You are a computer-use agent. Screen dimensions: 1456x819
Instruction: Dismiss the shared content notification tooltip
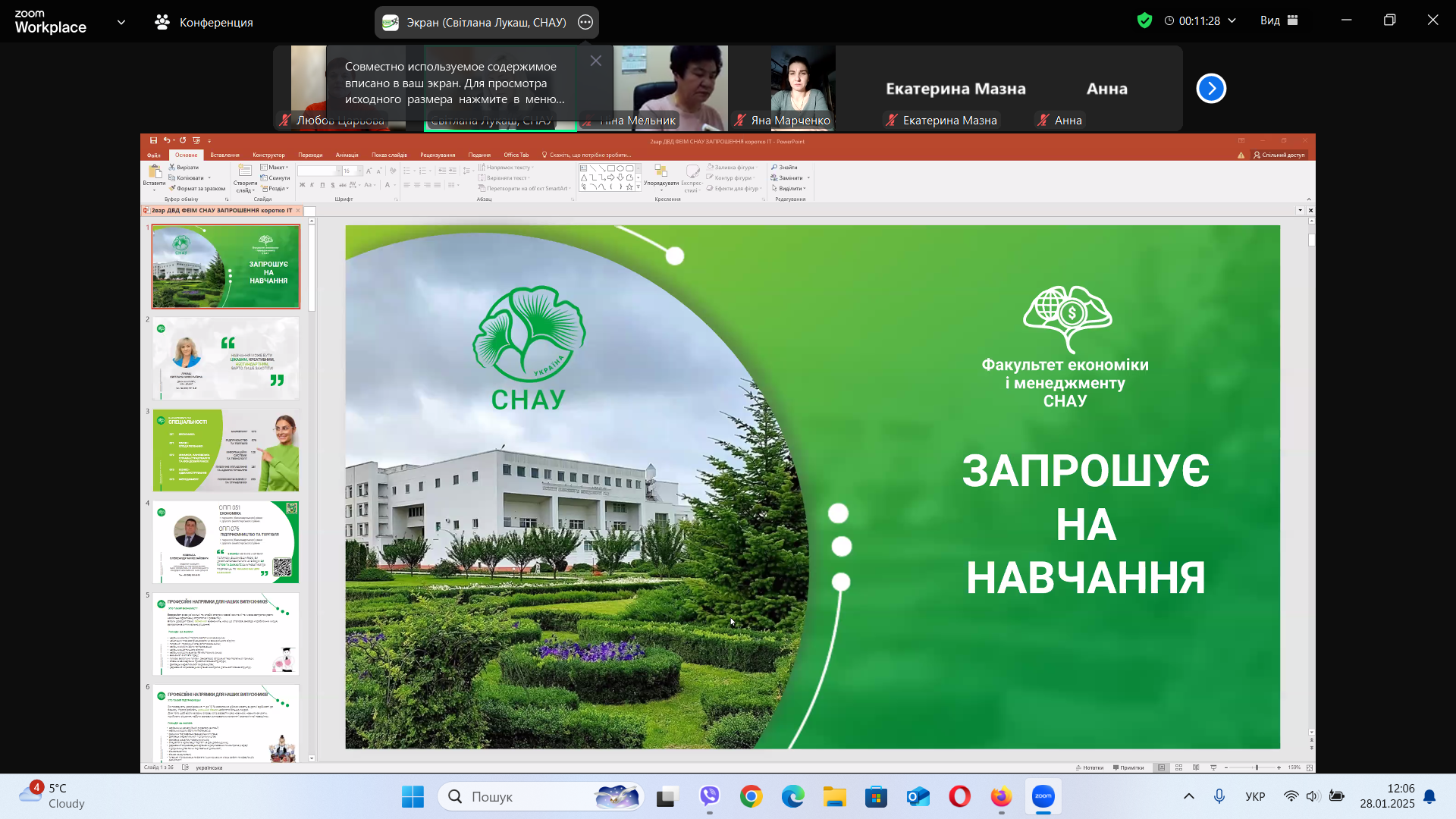pos(596,61)
